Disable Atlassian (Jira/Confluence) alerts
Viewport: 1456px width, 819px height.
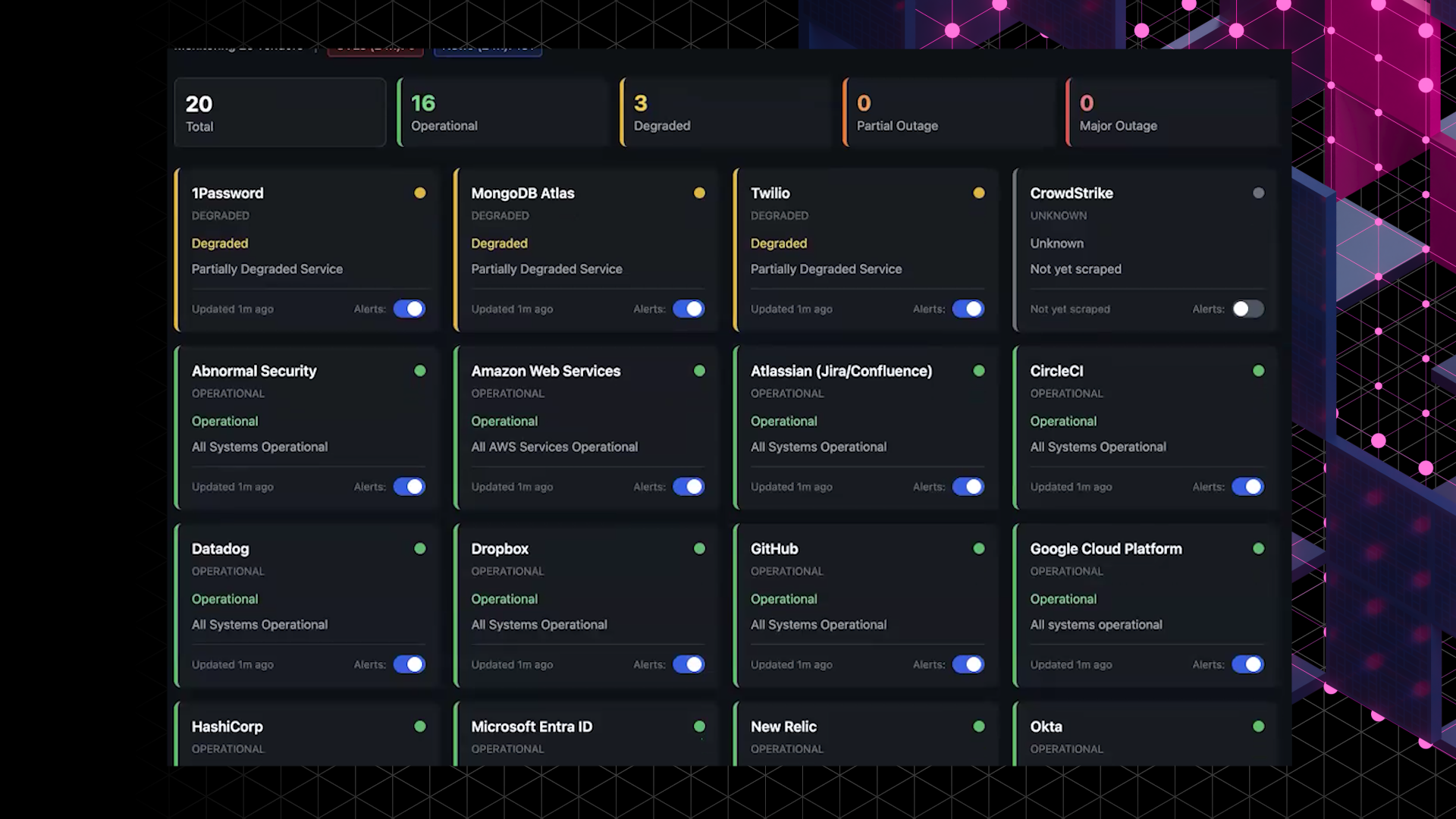(x=968, y=487)
